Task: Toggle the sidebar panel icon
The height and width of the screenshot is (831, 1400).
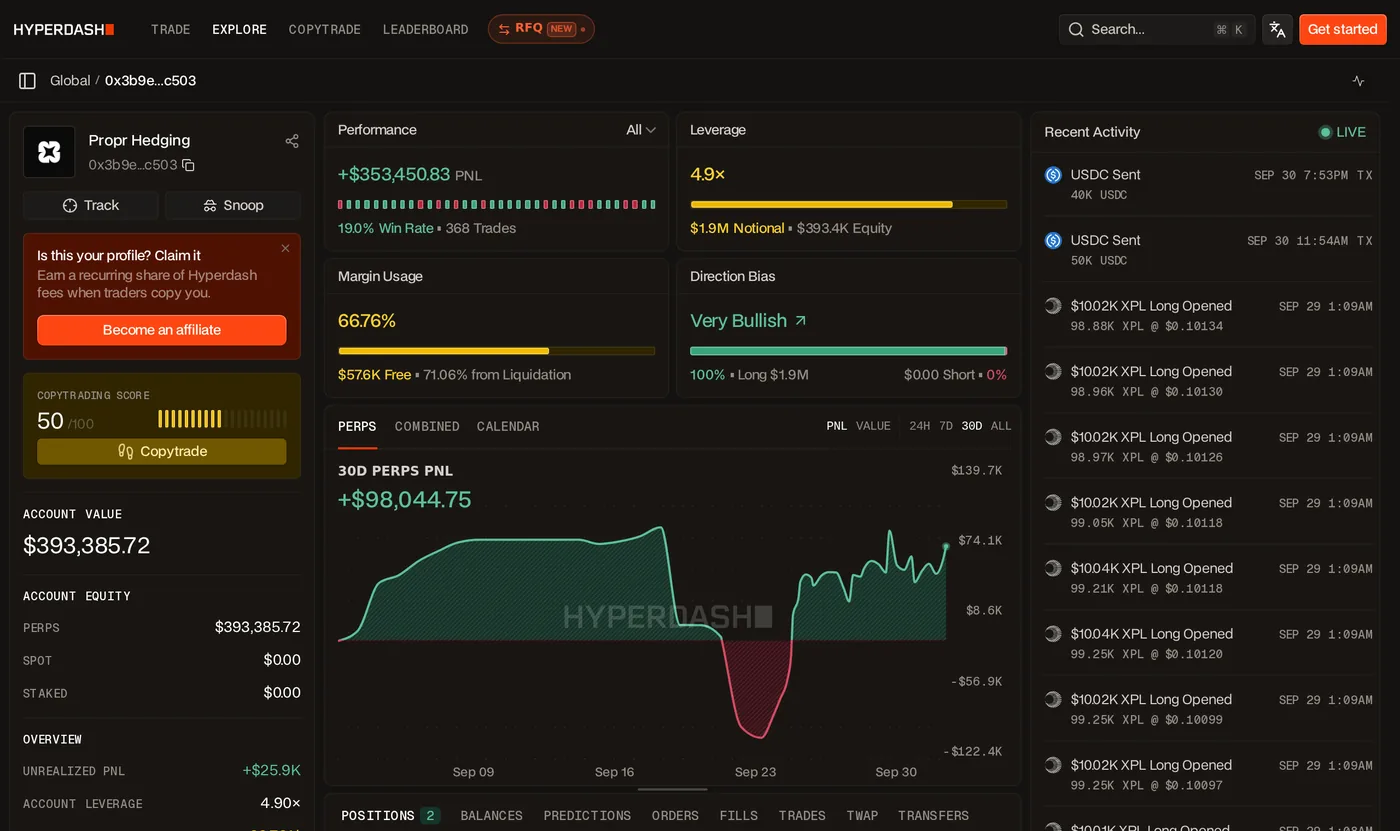Action: [x=27, y=81]
